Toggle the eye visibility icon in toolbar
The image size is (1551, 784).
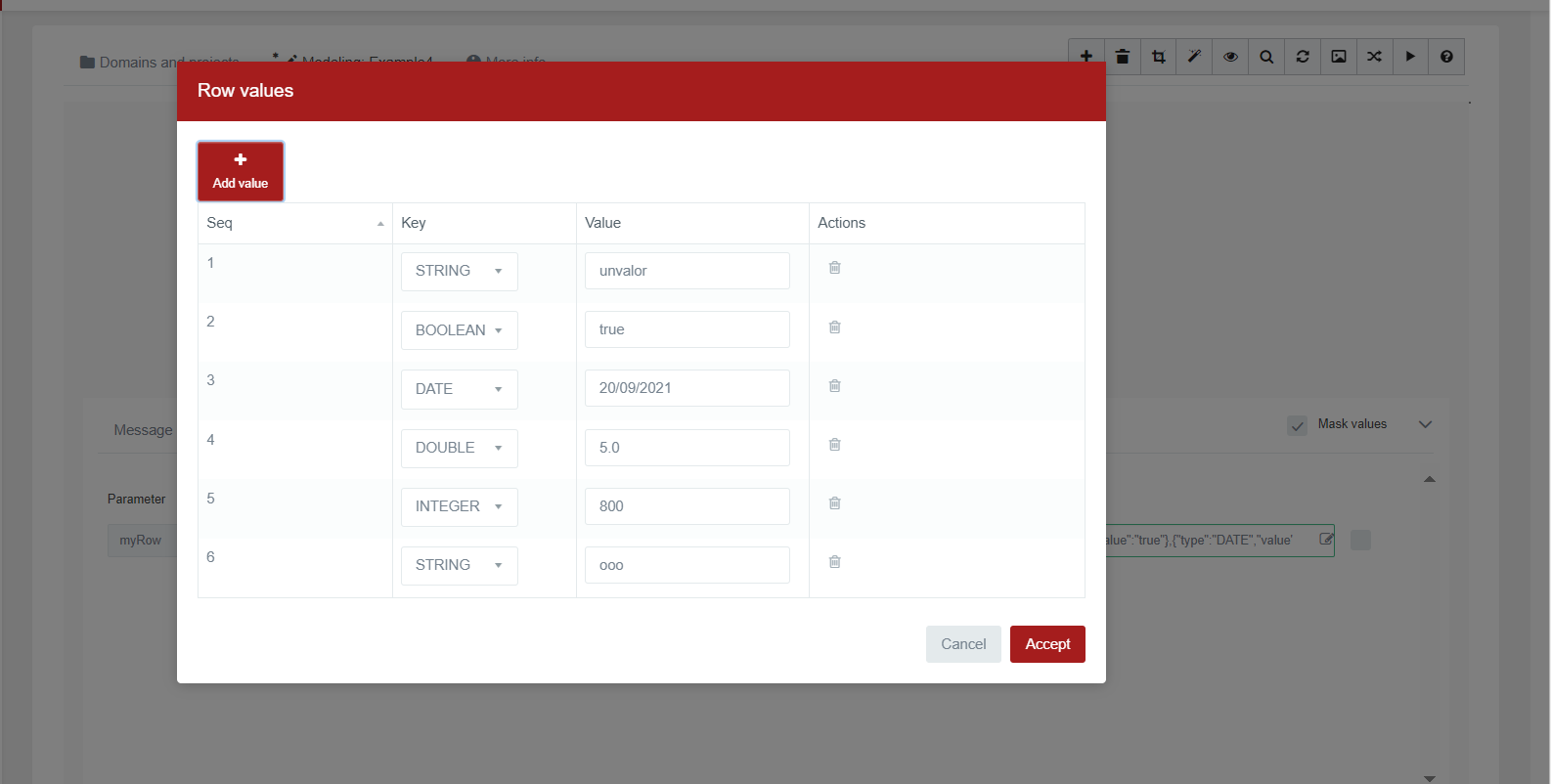tap(1230, 57)
